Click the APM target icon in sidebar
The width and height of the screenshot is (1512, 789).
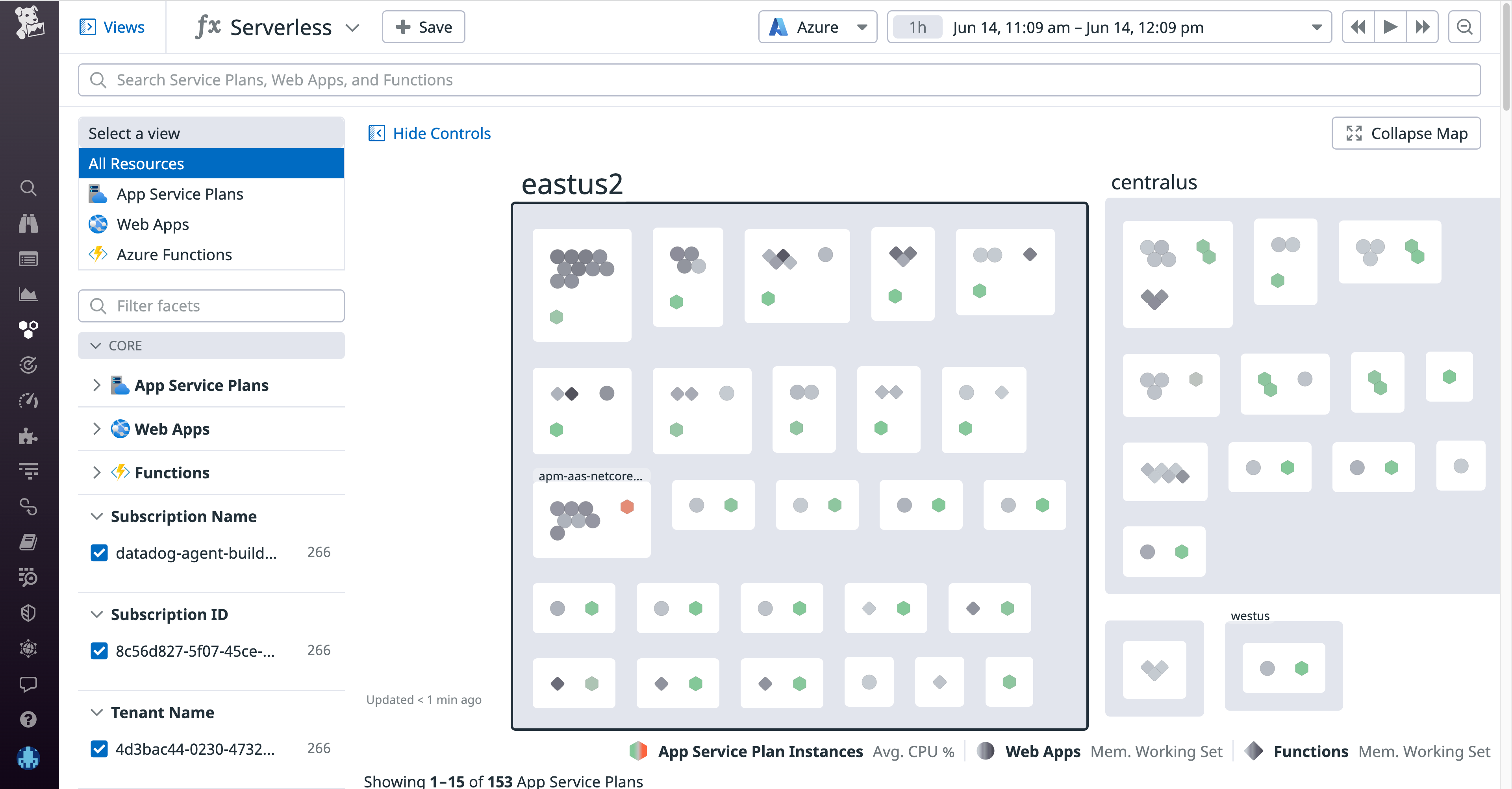click(28, 365)
